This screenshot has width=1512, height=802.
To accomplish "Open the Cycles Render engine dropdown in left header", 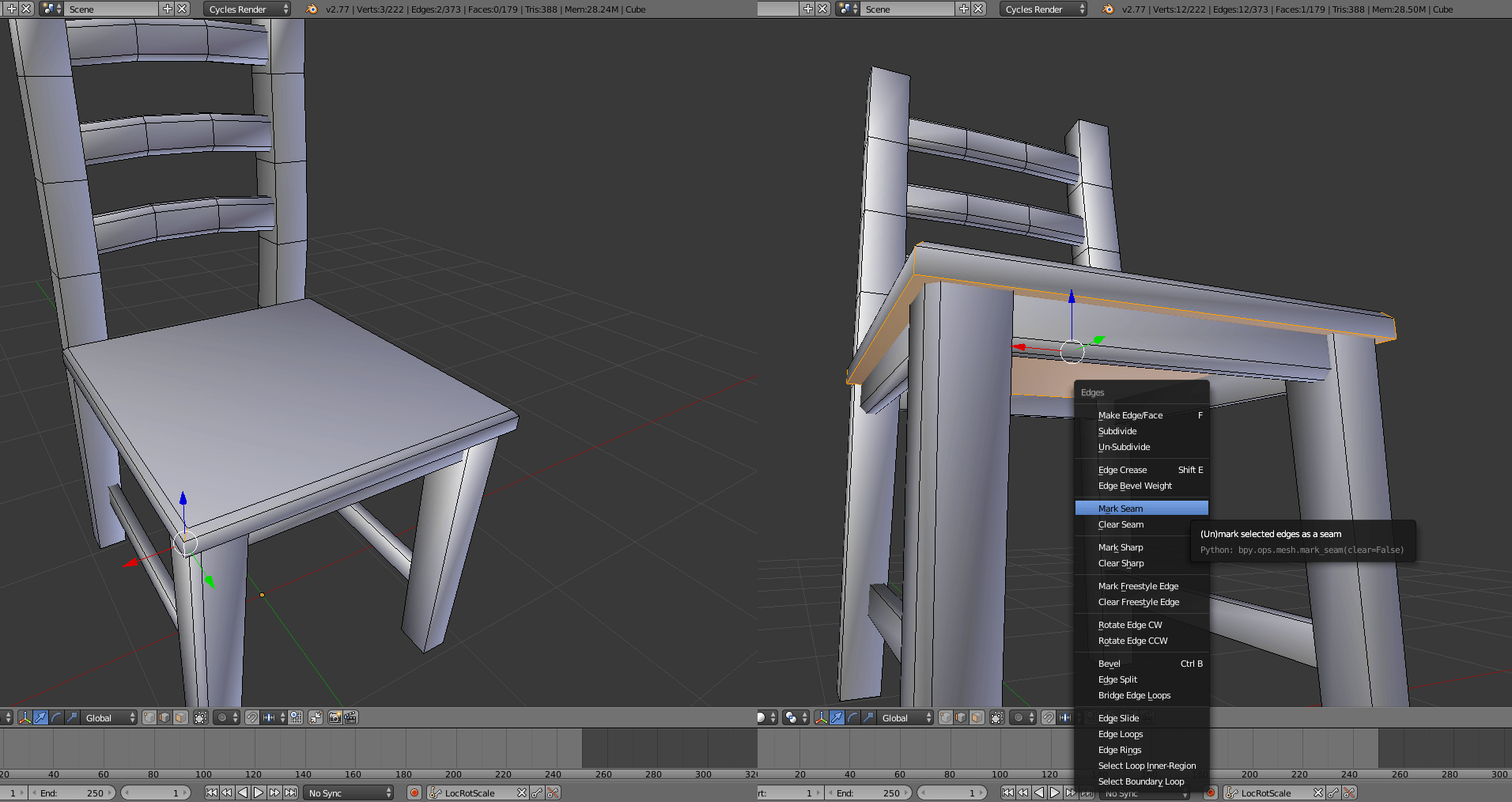I will 248,9.
